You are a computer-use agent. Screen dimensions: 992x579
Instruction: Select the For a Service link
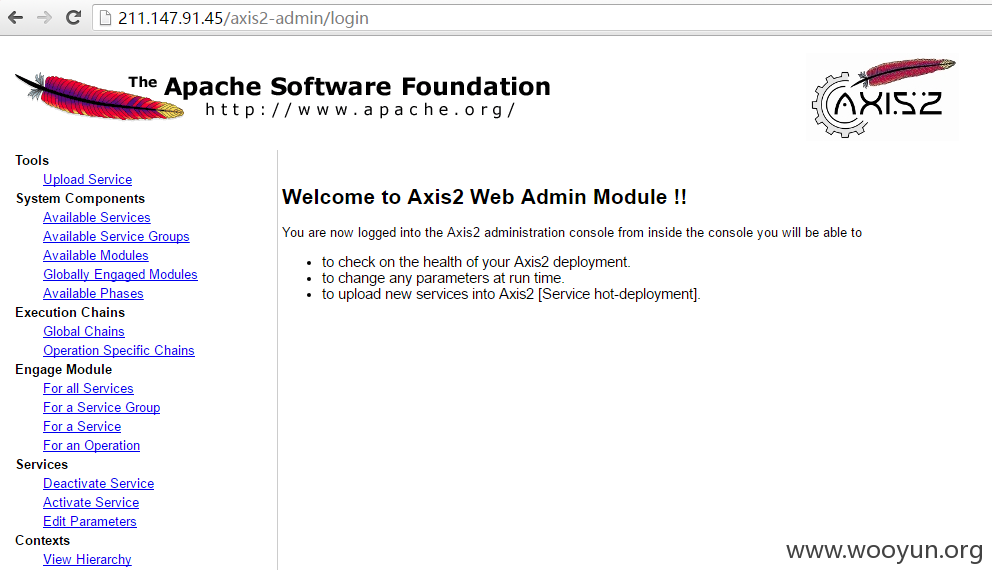point(82,426)
